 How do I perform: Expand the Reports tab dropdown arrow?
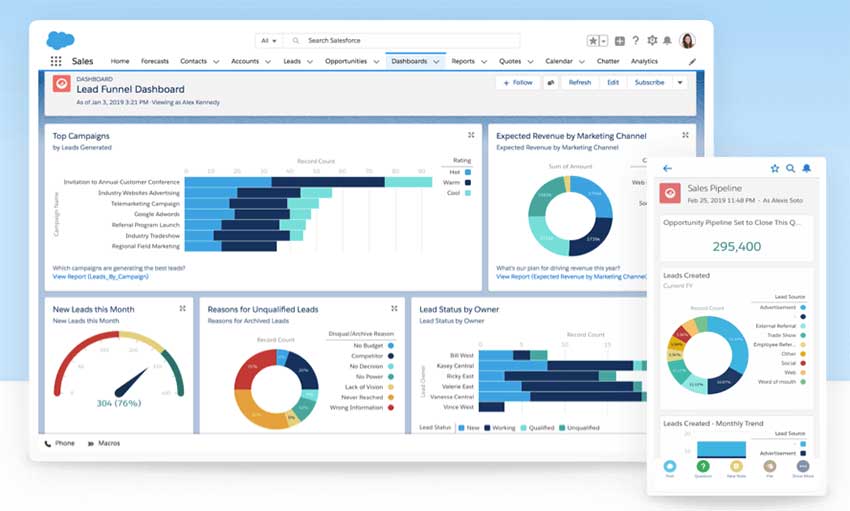tap(484, 62)
